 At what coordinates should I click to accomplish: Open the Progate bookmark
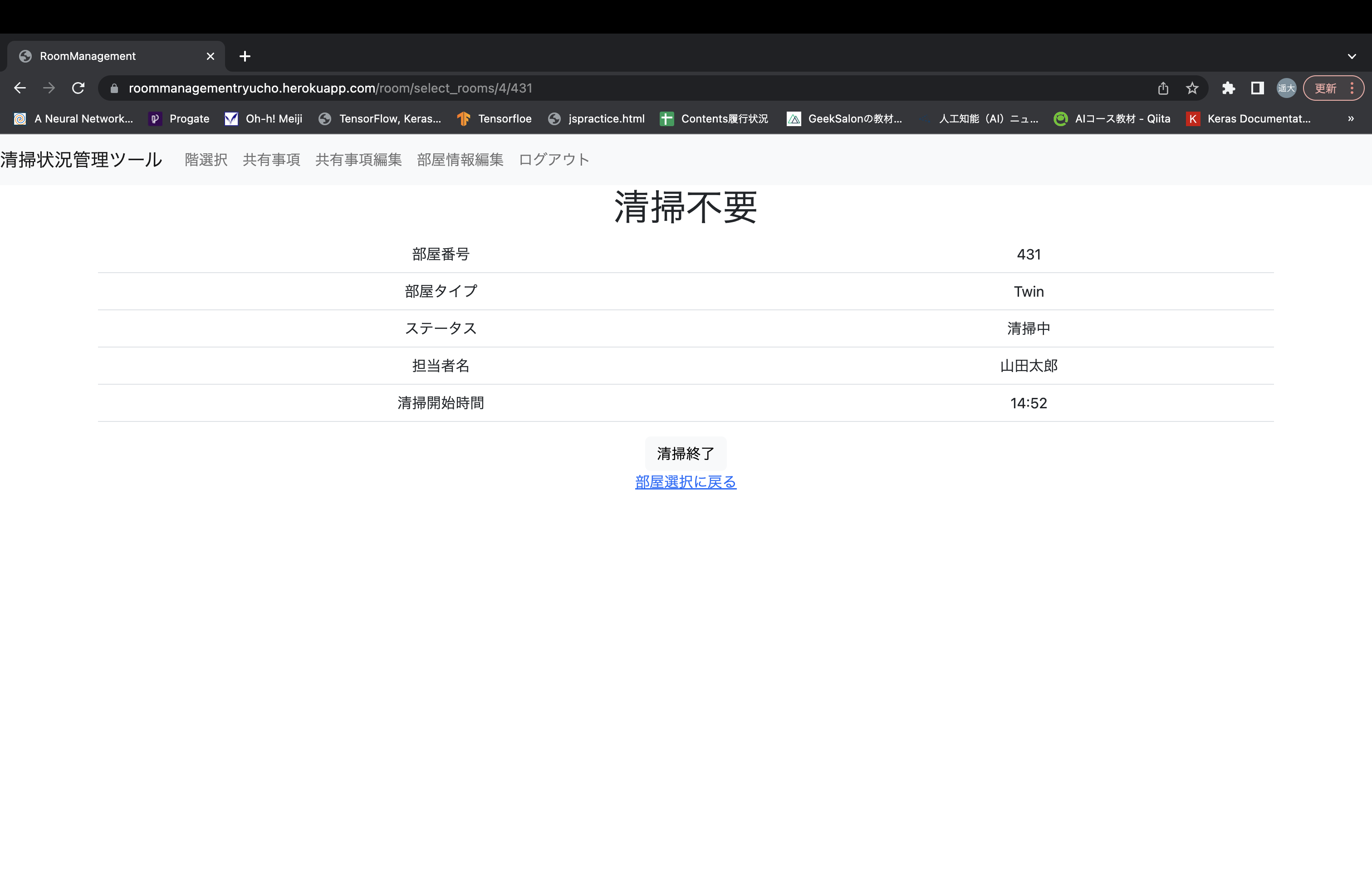point(179,119)
